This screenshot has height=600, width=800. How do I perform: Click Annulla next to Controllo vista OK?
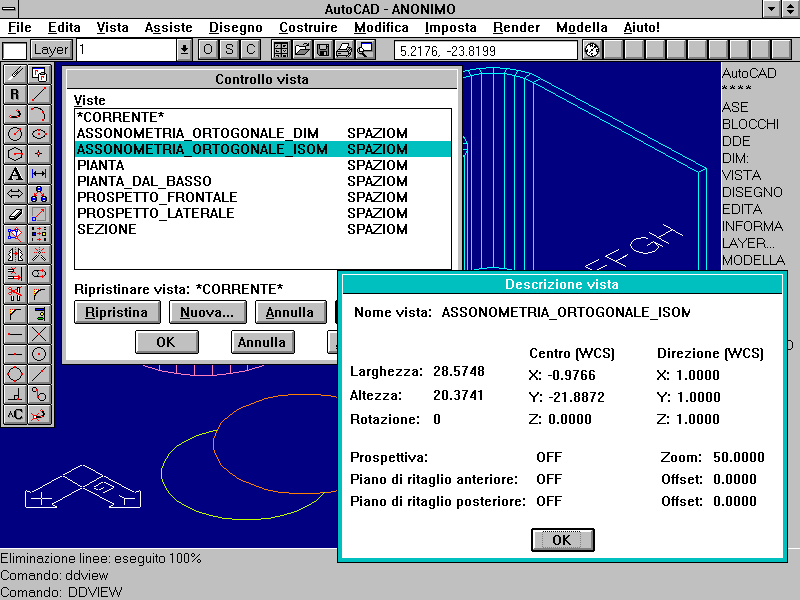[262, 342]
